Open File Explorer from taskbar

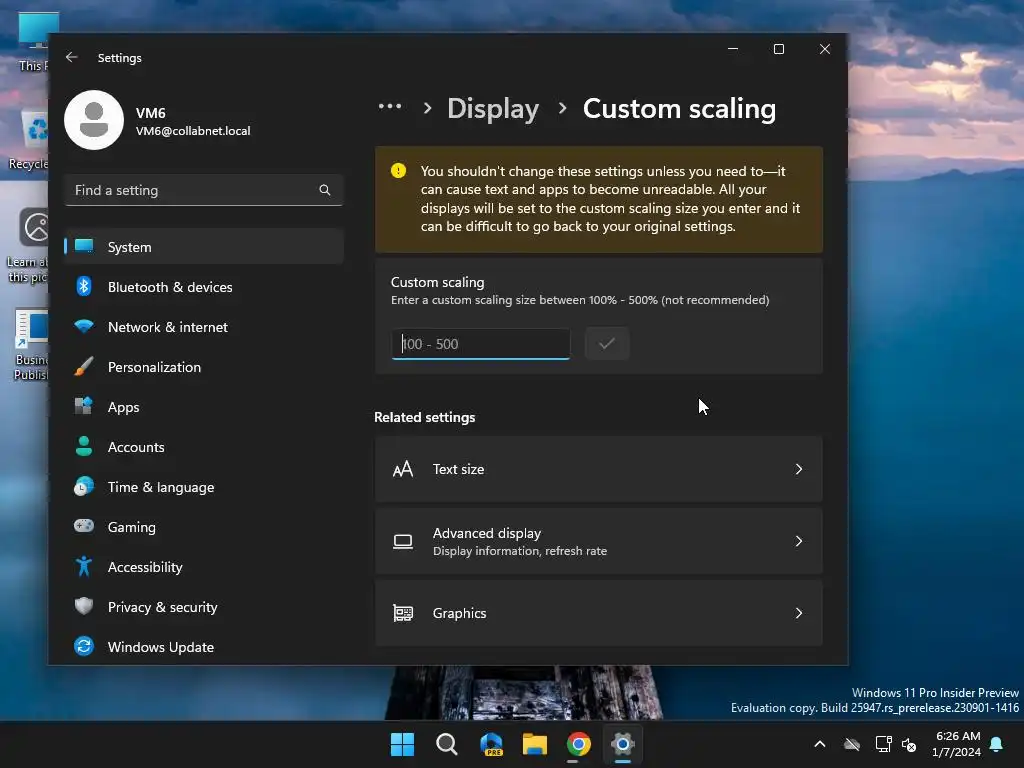point(535,744)
